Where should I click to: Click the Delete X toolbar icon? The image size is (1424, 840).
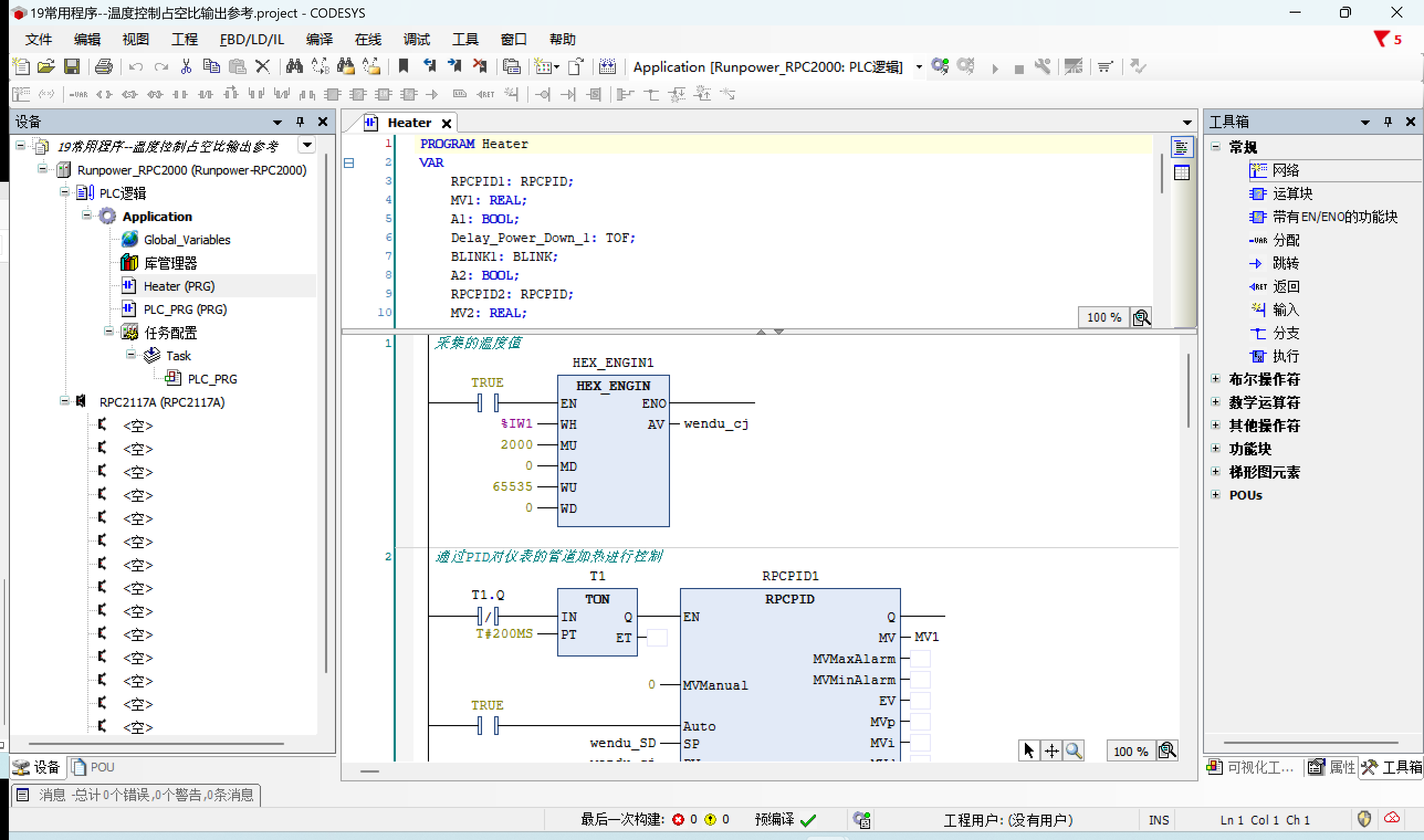point(263,67)
